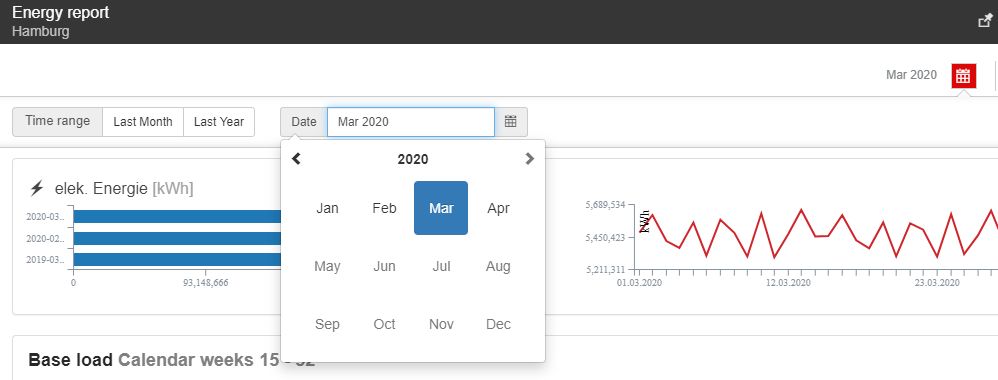Click the lightning bolt icon by elek. Energie
Viewport: 998px width, 380px height.
coord(37,188)
